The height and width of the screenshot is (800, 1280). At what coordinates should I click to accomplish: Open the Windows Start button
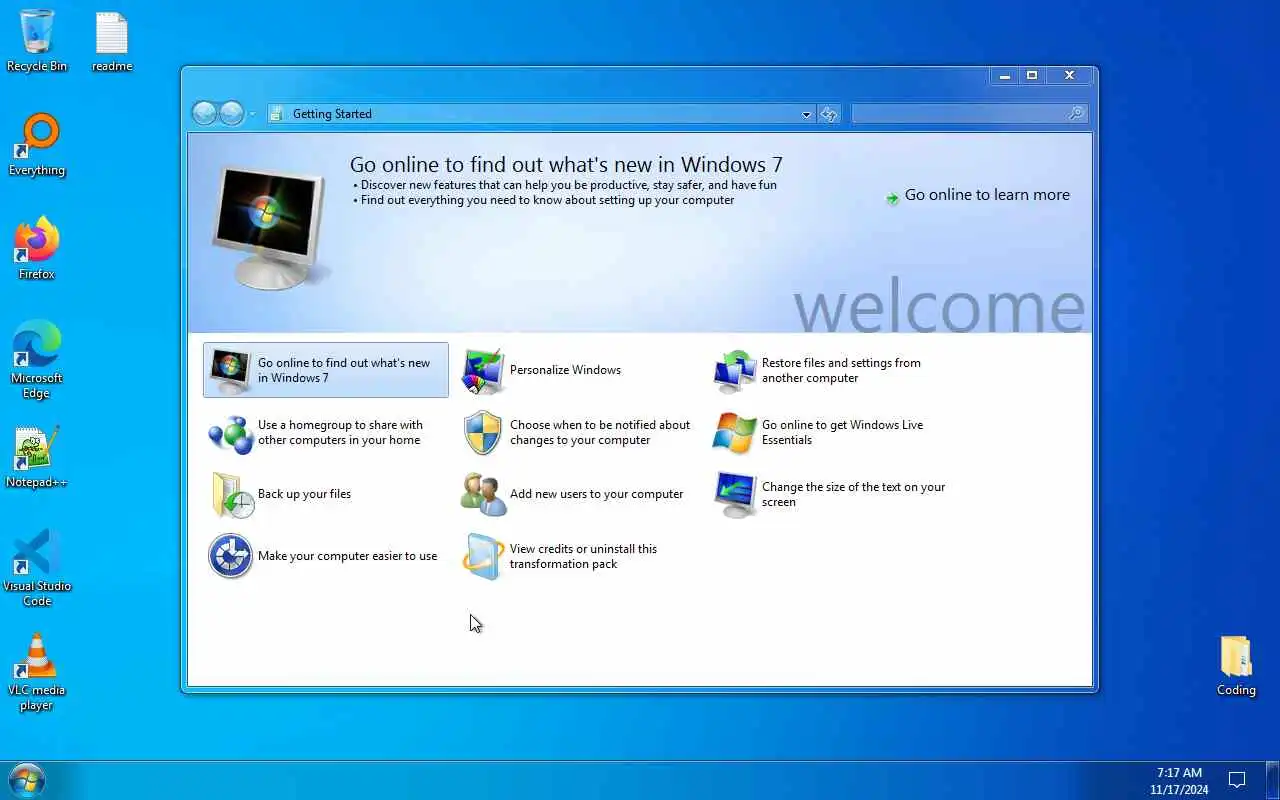(x=26, y=780)
